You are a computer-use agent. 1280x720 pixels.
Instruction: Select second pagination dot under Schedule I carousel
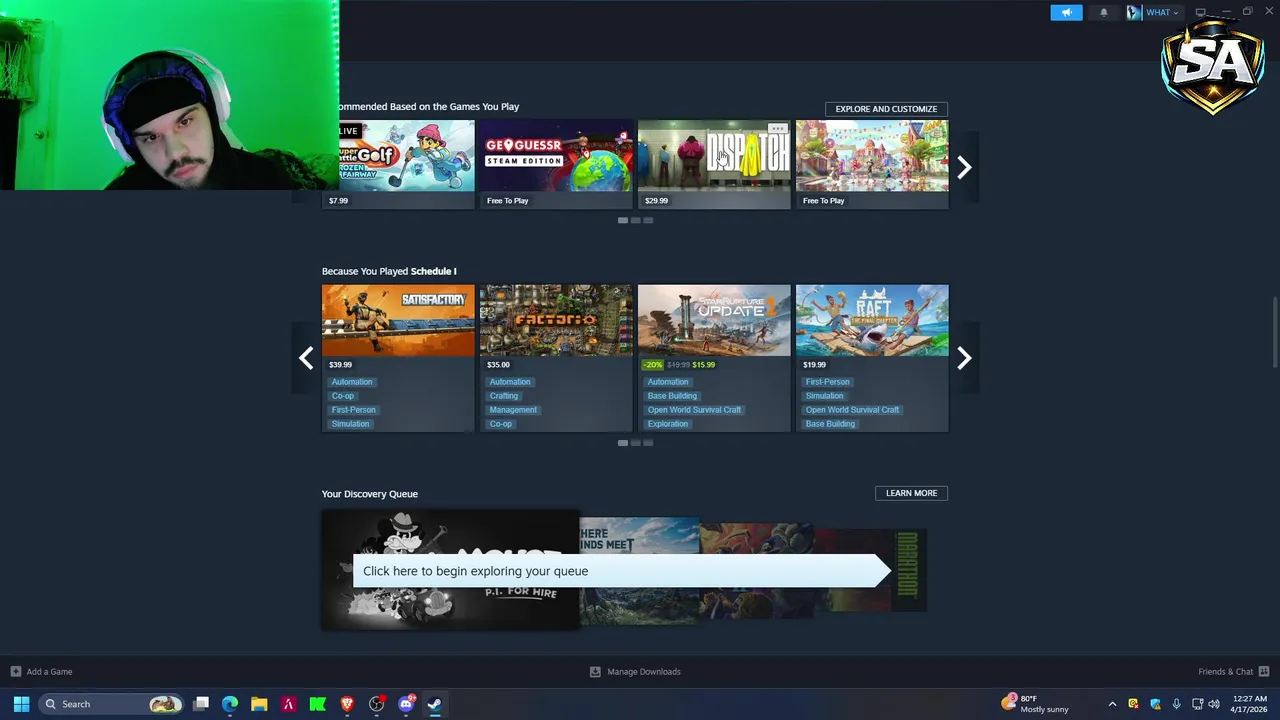635,443
